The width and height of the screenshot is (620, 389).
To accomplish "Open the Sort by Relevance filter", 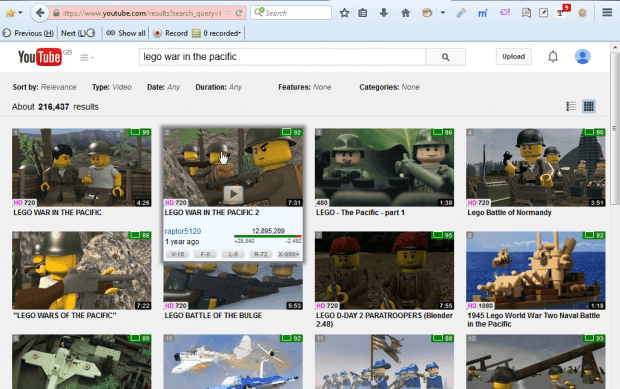I will (44, 87).
